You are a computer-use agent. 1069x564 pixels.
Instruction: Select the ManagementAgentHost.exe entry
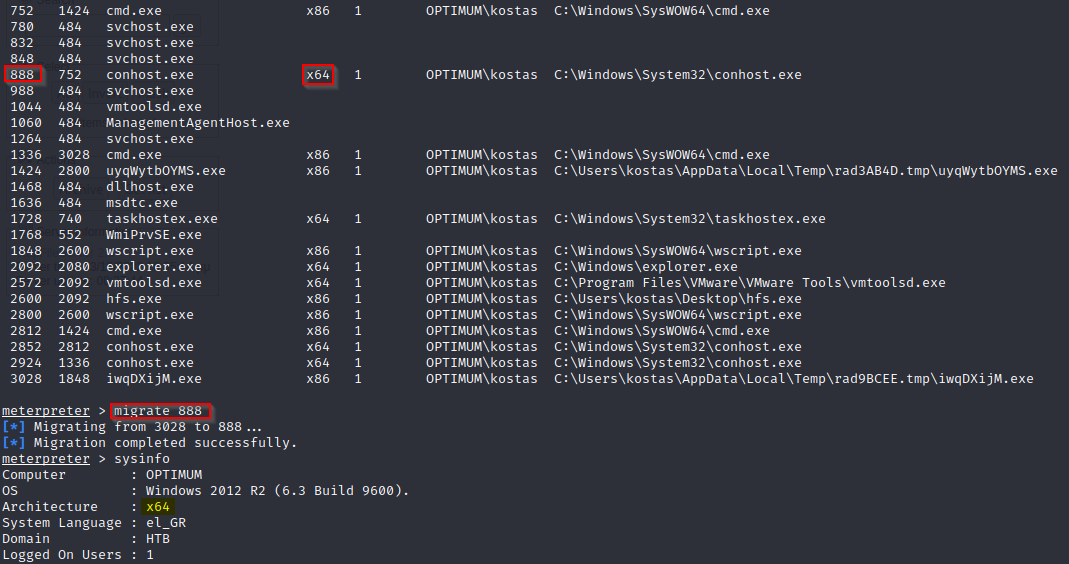[x=198, y=123]
